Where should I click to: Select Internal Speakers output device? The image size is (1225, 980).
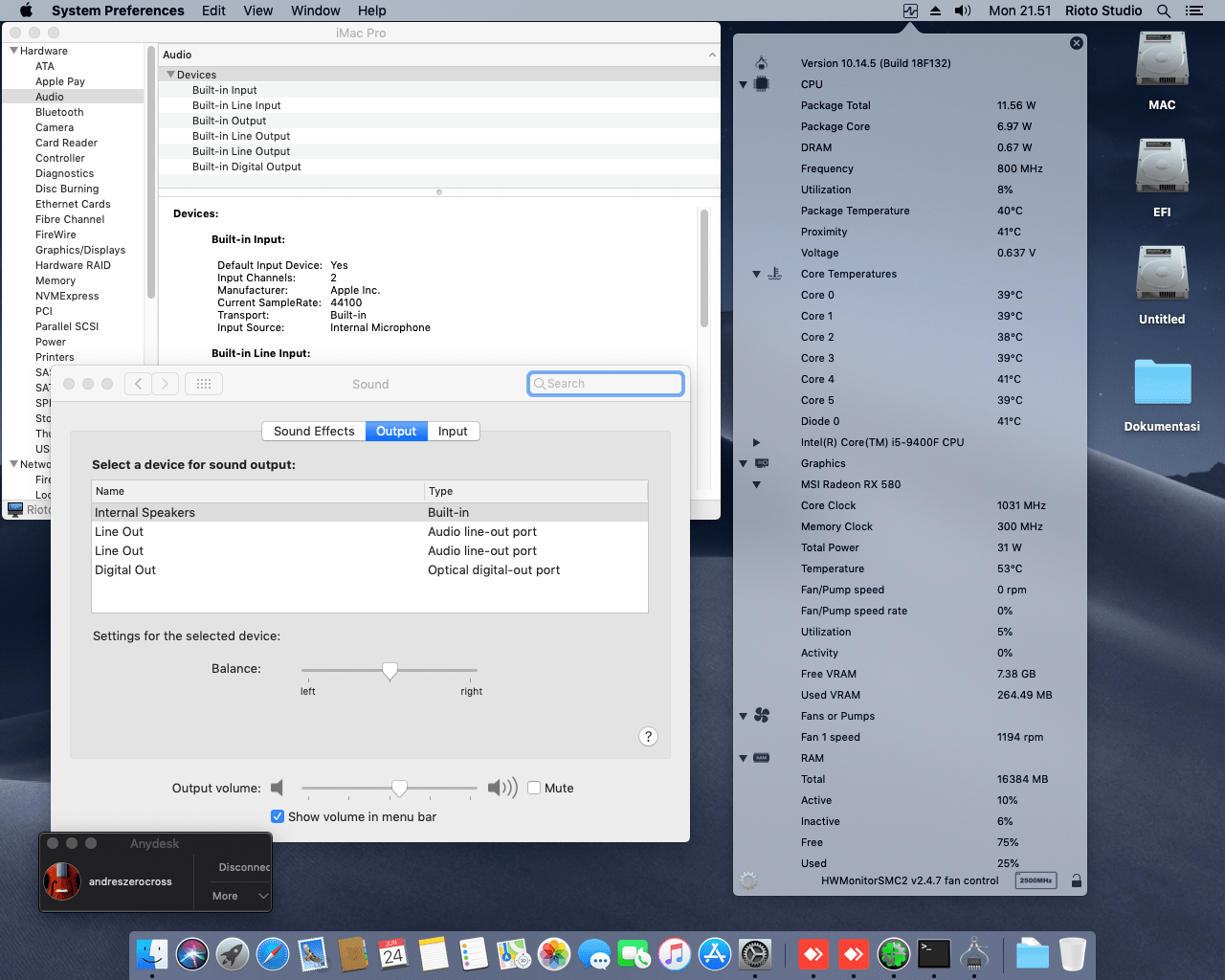tap(369, 513)
